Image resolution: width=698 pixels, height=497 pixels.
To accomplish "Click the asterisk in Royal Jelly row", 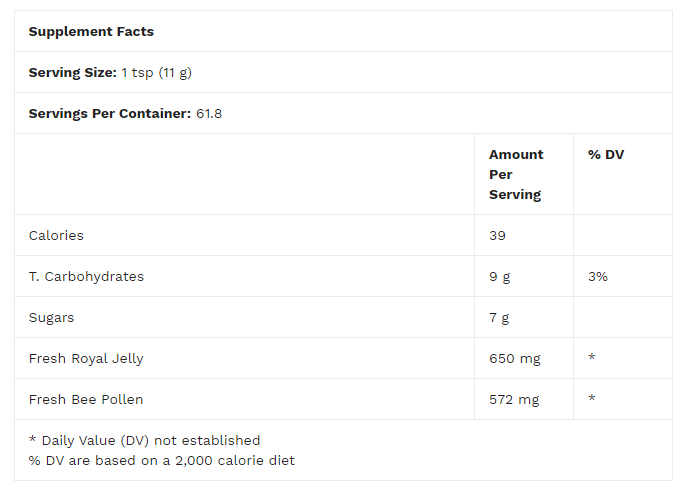I will 592,359.
